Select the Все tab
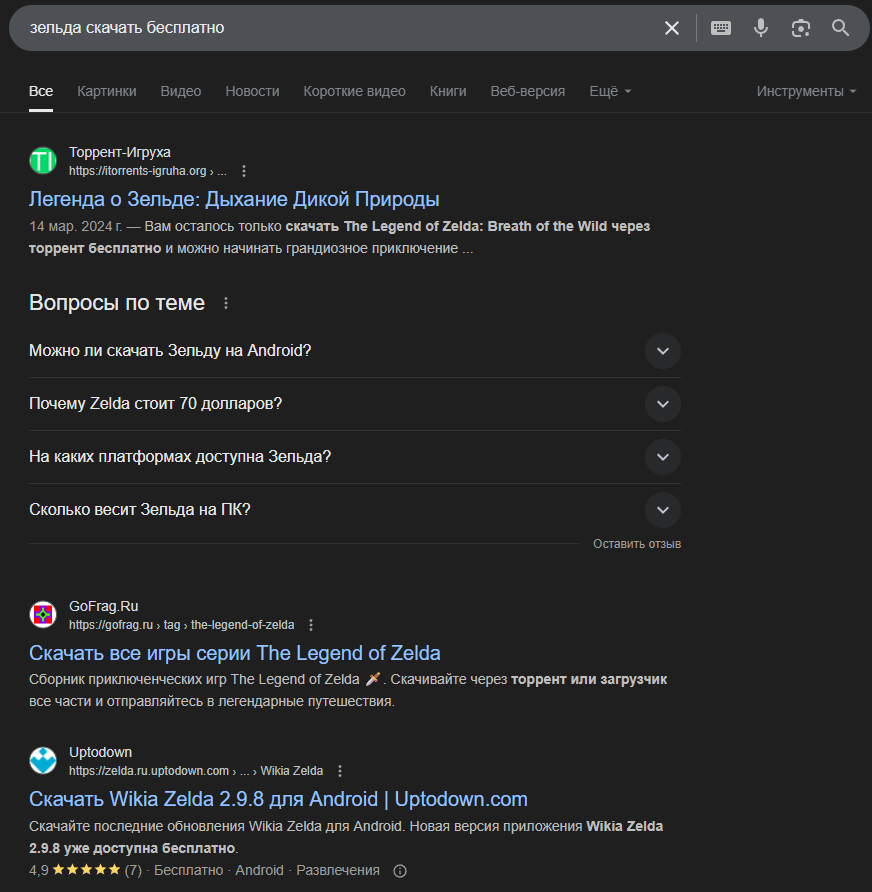Screen dimensions: 872x892 [41, 91]
